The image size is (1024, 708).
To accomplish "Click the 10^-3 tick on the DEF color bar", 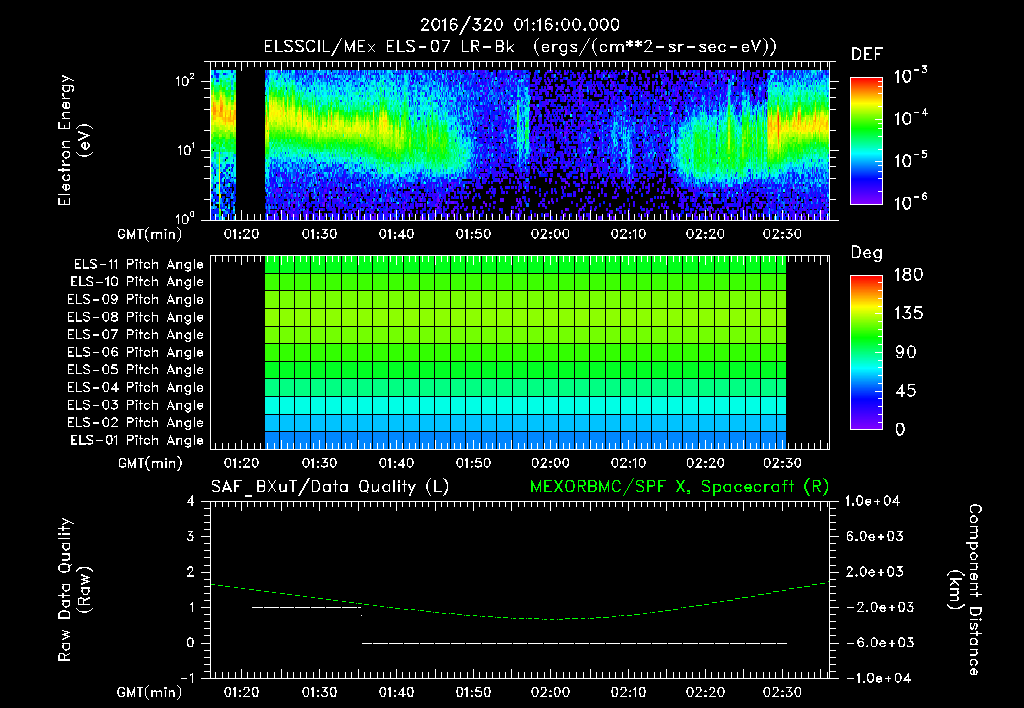I will [x=910, y=76].
